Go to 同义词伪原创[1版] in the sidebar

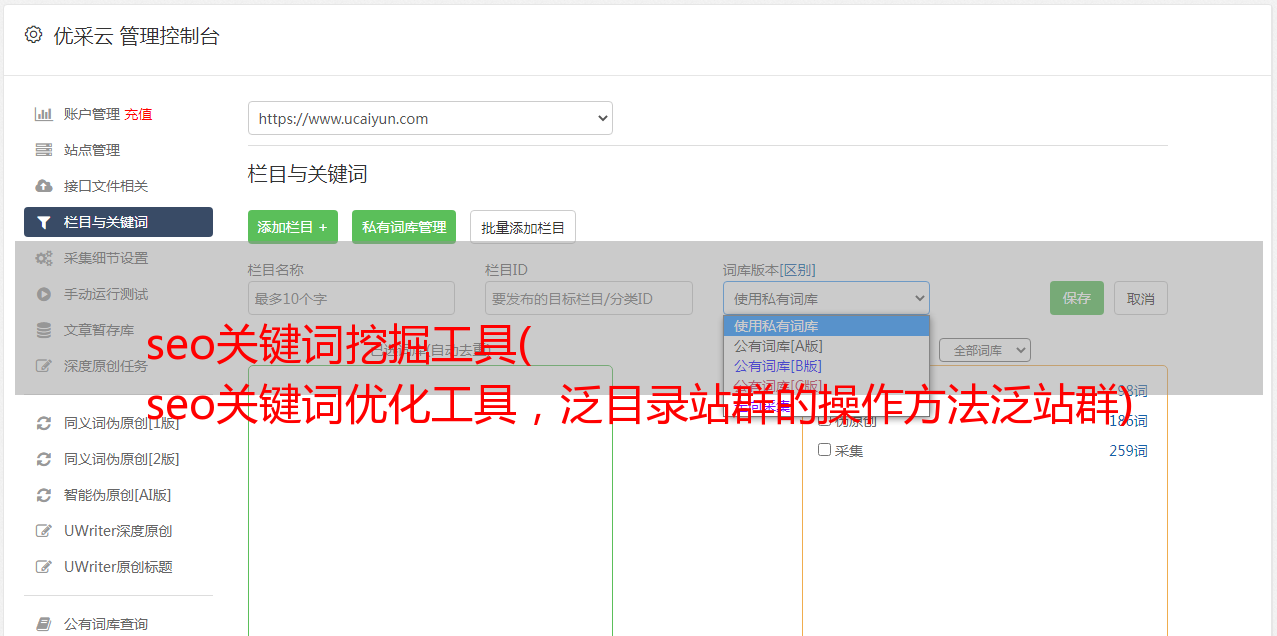(121, 423)
